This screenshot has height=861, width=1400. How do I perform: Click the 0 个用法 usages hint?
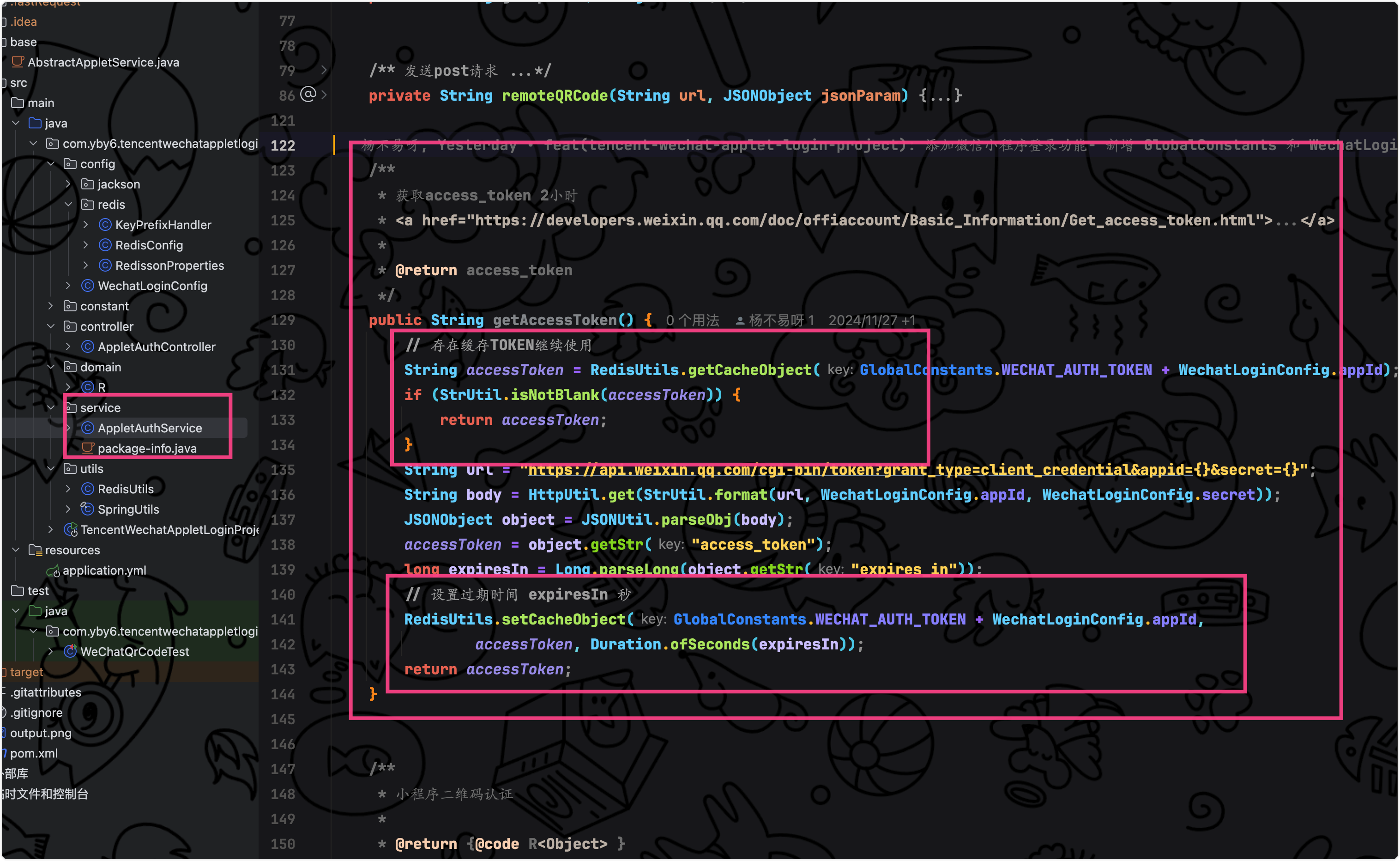[x=692, y=321]
